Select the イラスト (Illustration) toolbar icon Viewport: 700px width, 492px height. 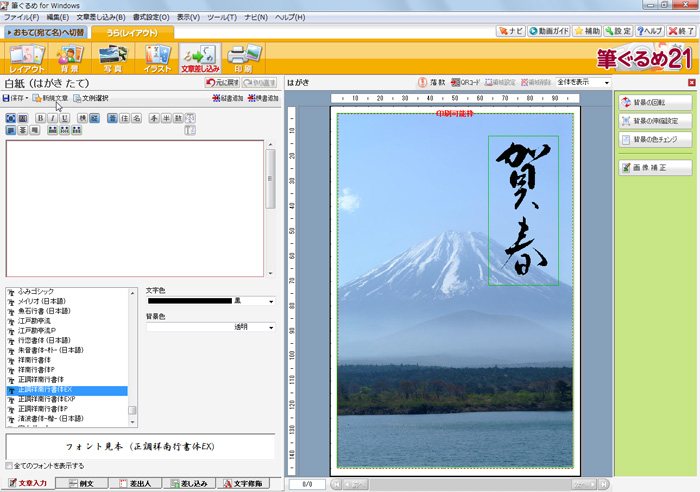click(155, 58)
